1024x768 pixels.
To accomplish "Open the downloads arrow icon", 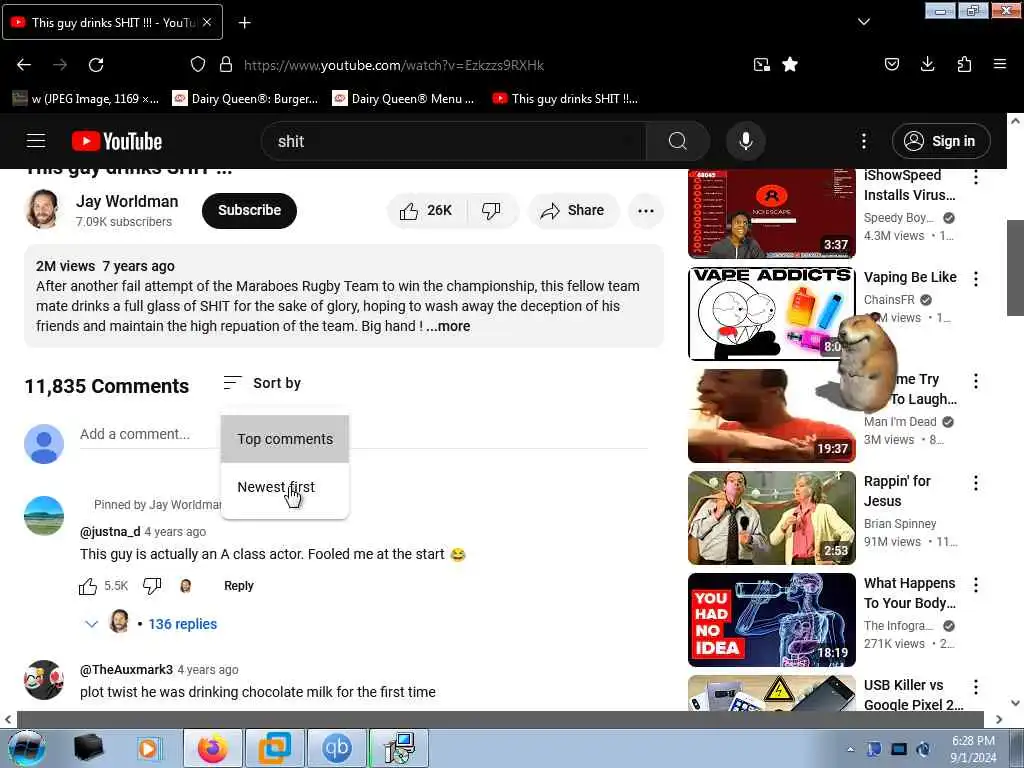I will click(927, 64).
